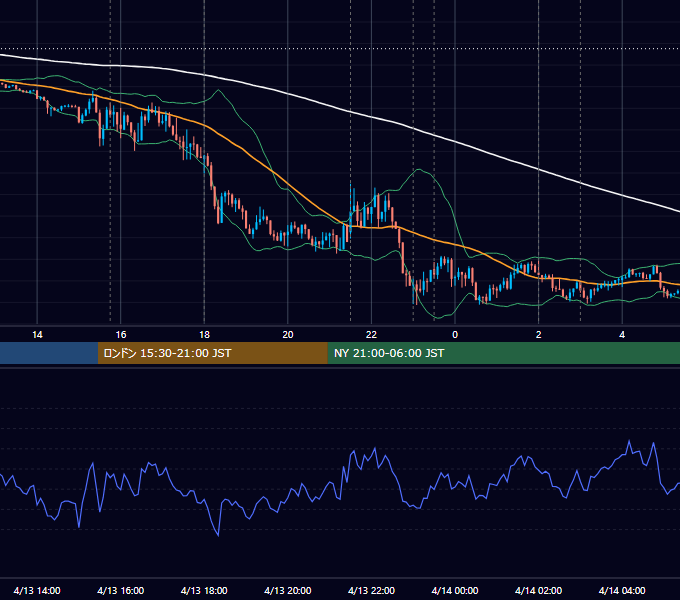Click the '4' hour label on price chart axis
The height and width of the screenshot is (600, 680).
[x=622, y=334]
